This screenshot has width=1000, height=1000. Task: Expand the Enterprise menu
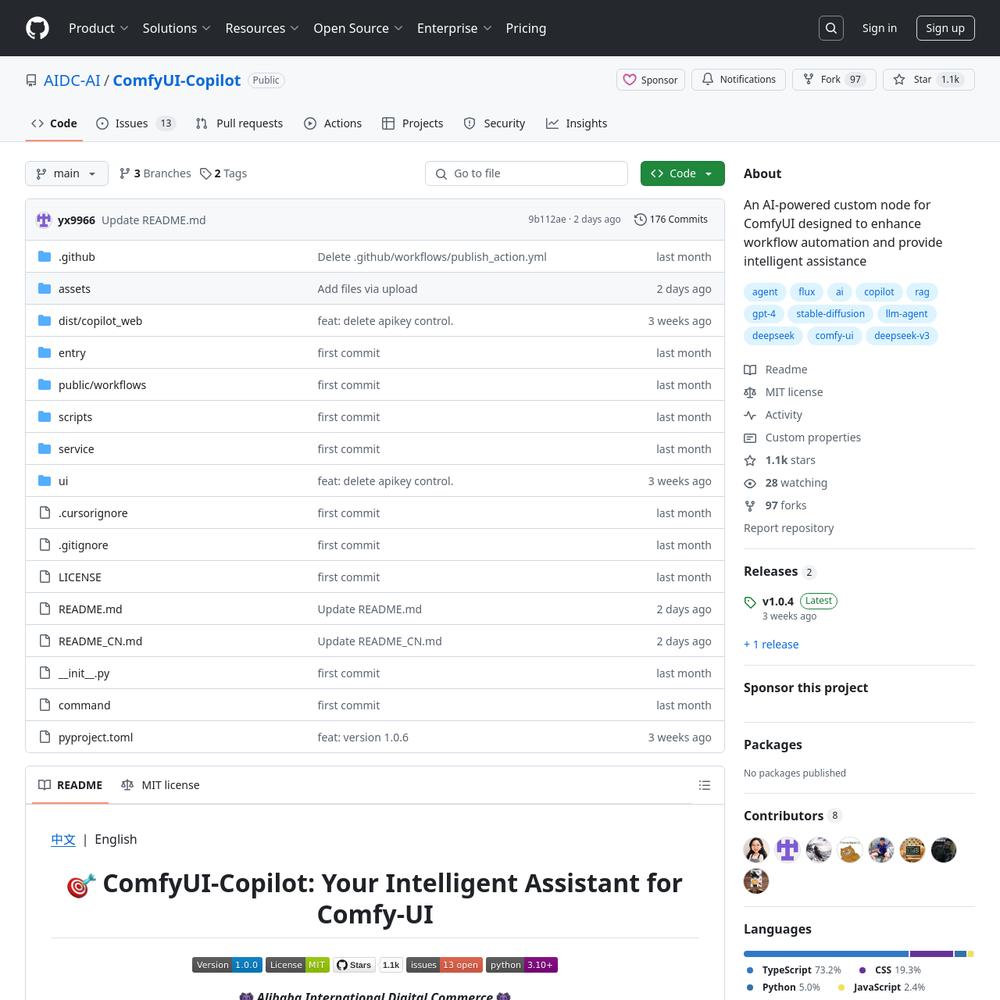pos(454,28)
